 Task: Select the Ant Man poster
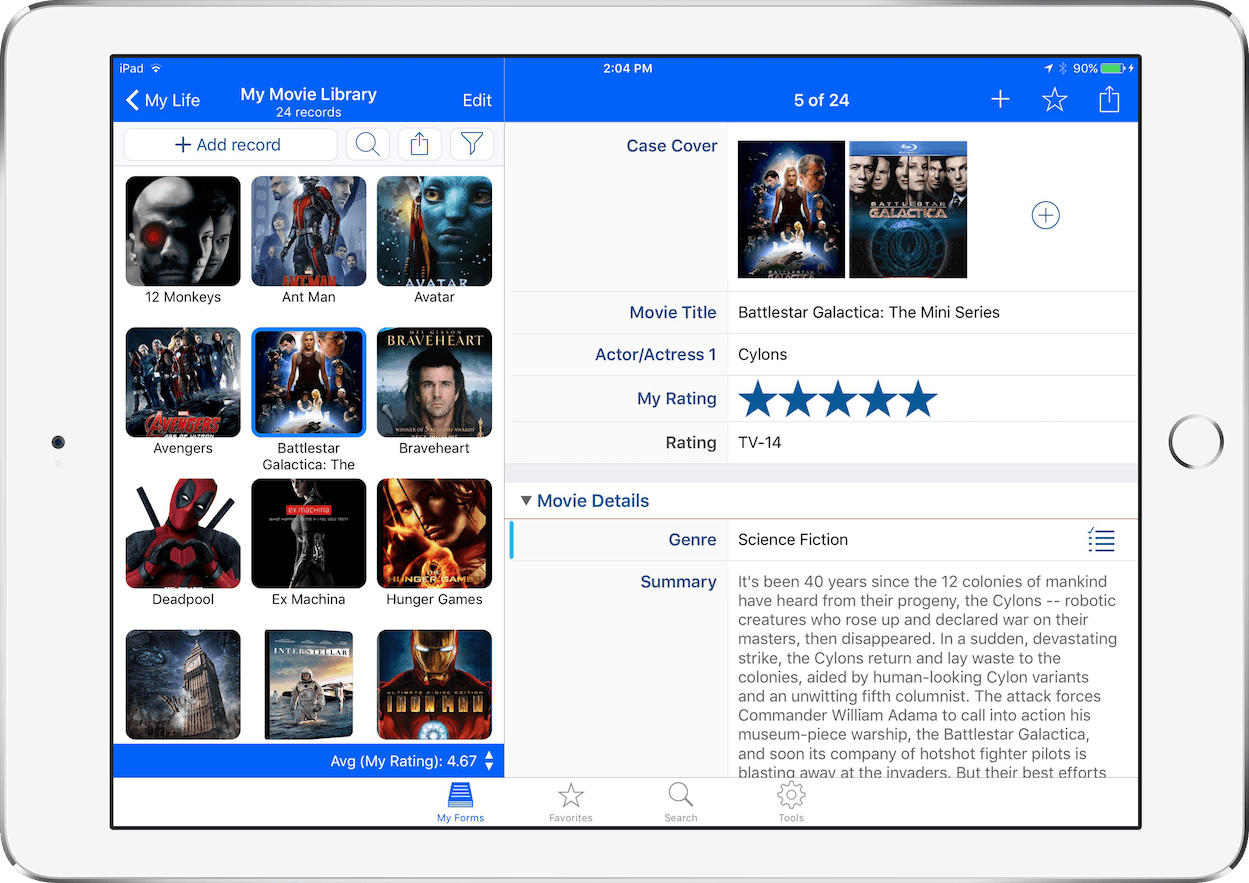coord(309,231)
